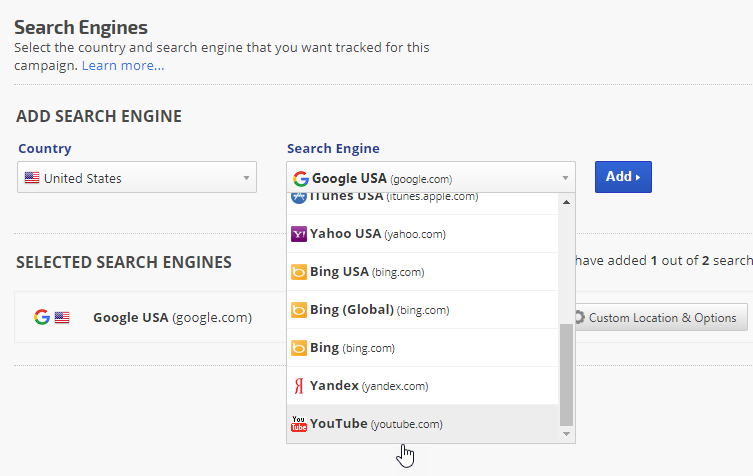
Task: Click gear icon on Custom Location button
Action: (579, 317)
